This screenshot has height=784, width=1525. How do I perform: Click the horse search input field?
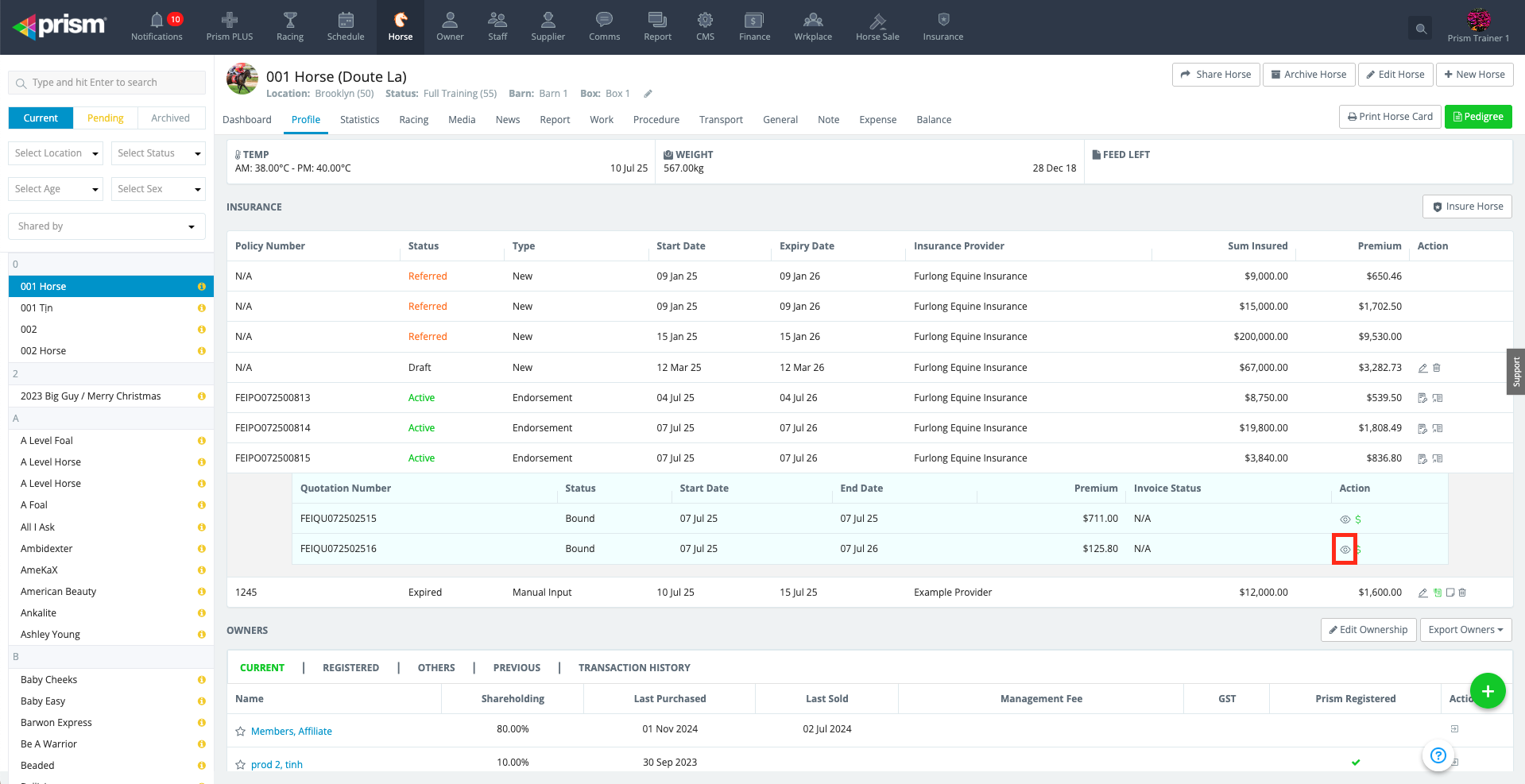coord(107,83)
